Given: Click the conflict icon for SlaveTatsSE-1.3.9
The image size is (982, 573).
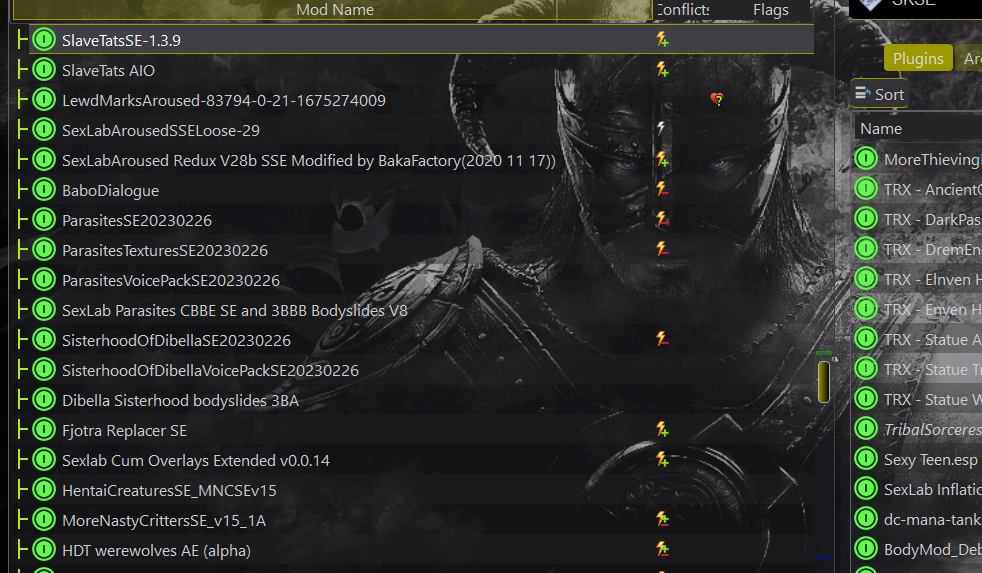Looking at the screenshot, I should [662, 39].
